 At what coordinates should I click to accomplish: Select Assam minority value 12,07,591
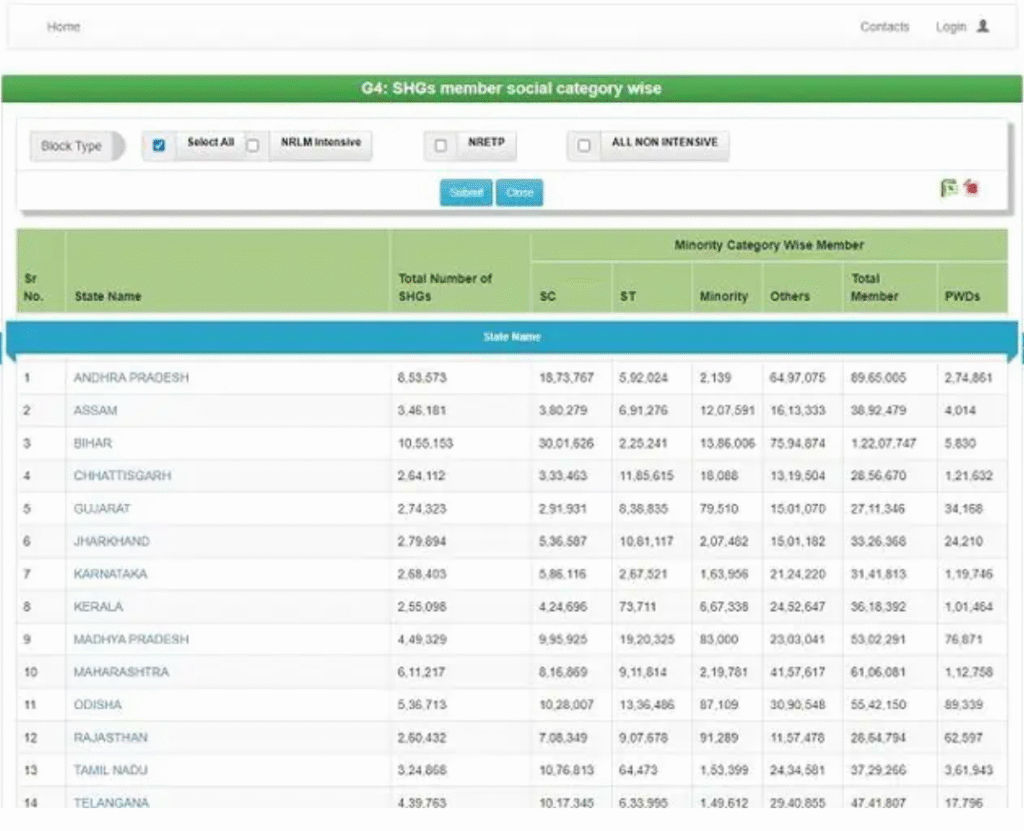(727, 410)
